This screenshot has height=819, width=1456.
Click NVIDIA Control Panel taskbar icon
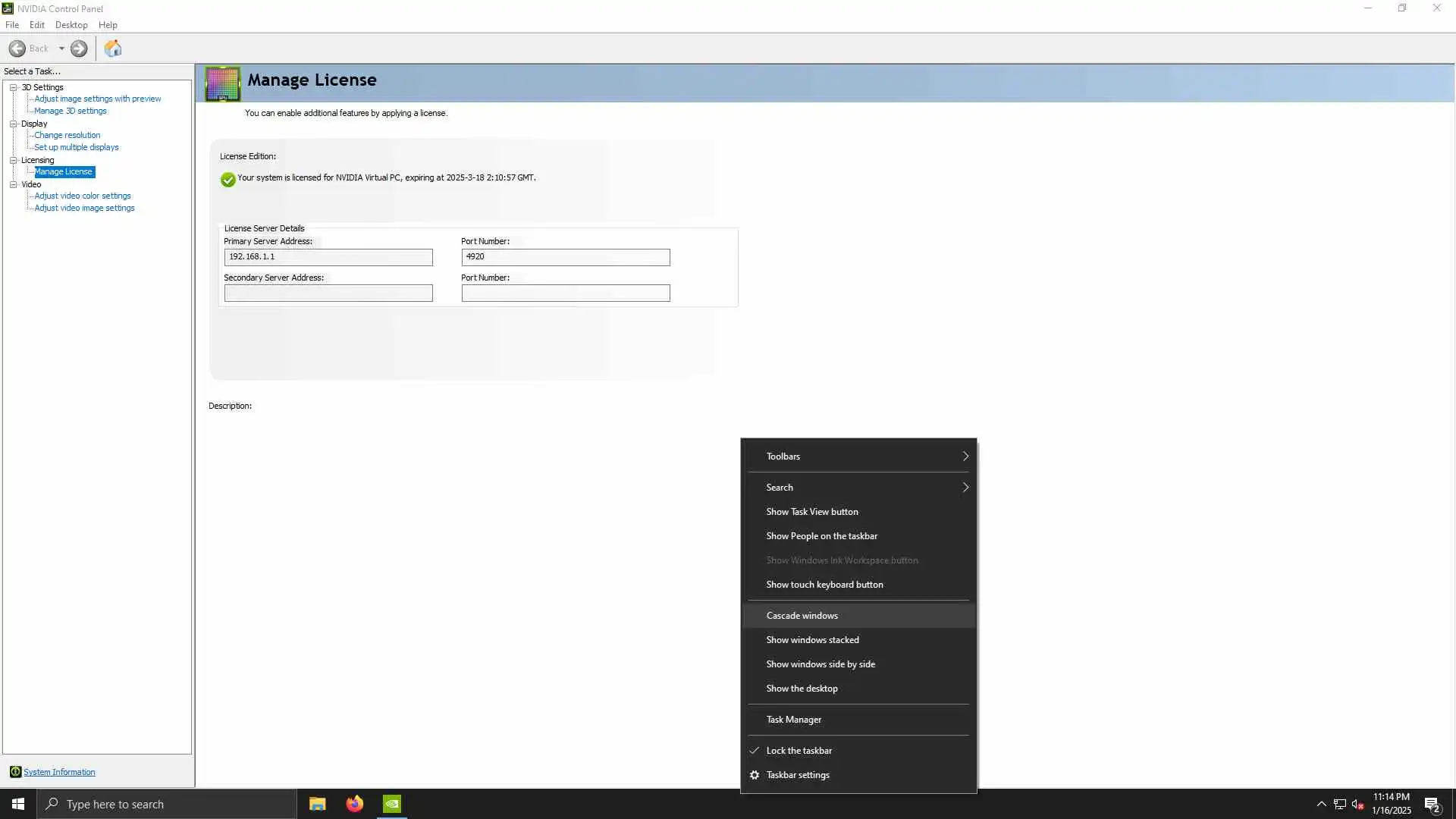coord(392,804)
